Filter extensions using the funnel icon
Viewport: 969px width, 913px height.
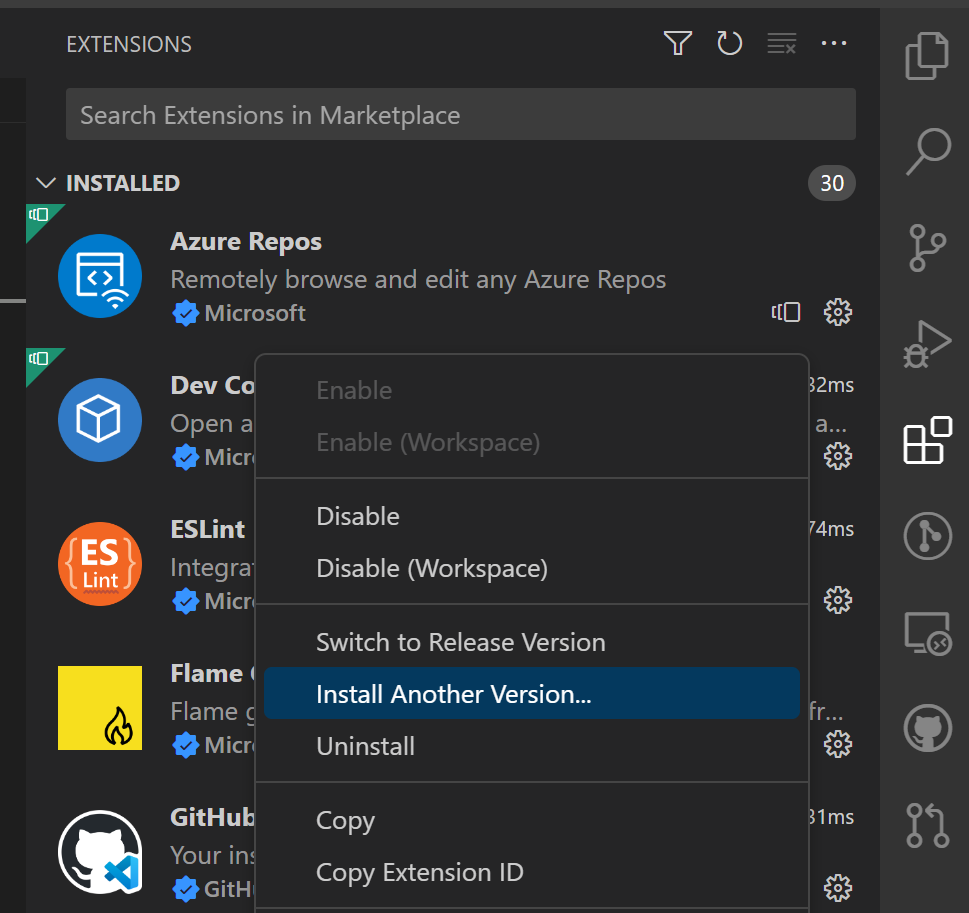coord(677,43)
